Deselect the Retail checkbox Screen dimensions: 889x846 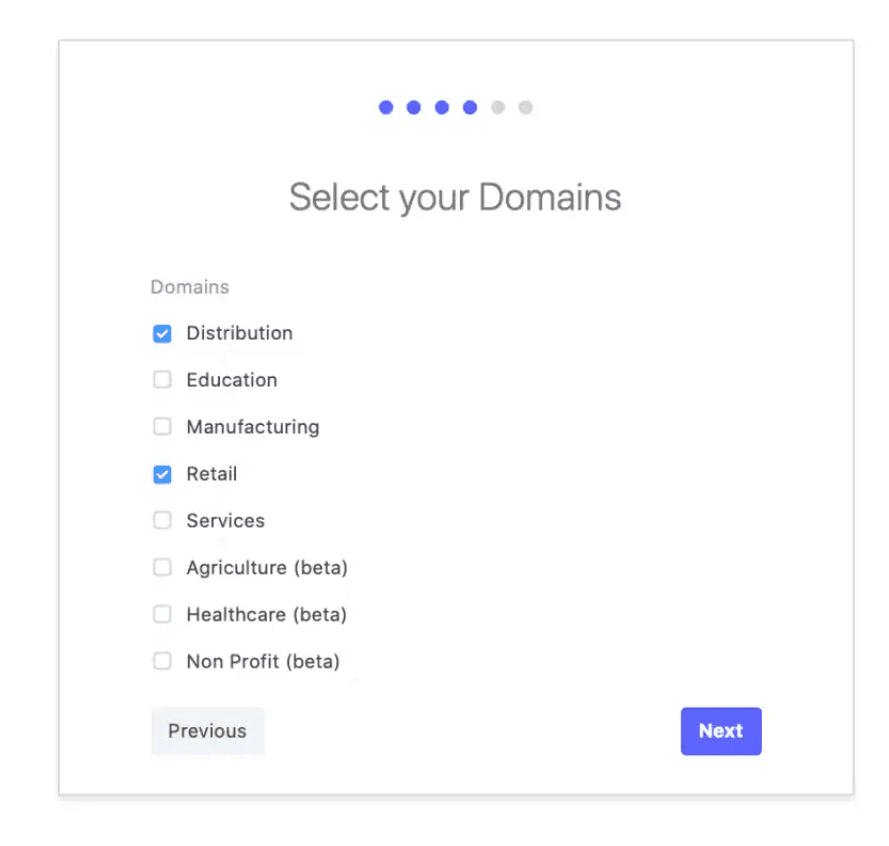pyautogui.click(x=162, y=474)
